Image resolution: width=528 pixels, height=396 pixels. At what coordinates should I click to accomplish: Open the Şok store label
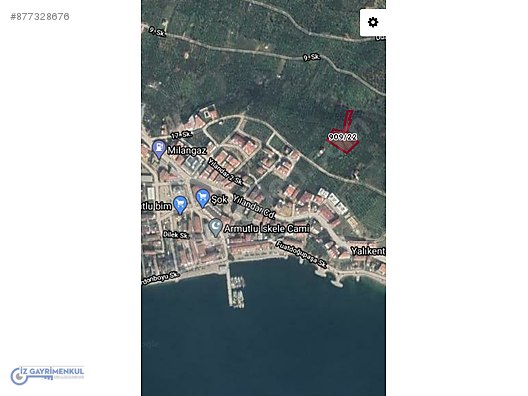tap(220, 199)
